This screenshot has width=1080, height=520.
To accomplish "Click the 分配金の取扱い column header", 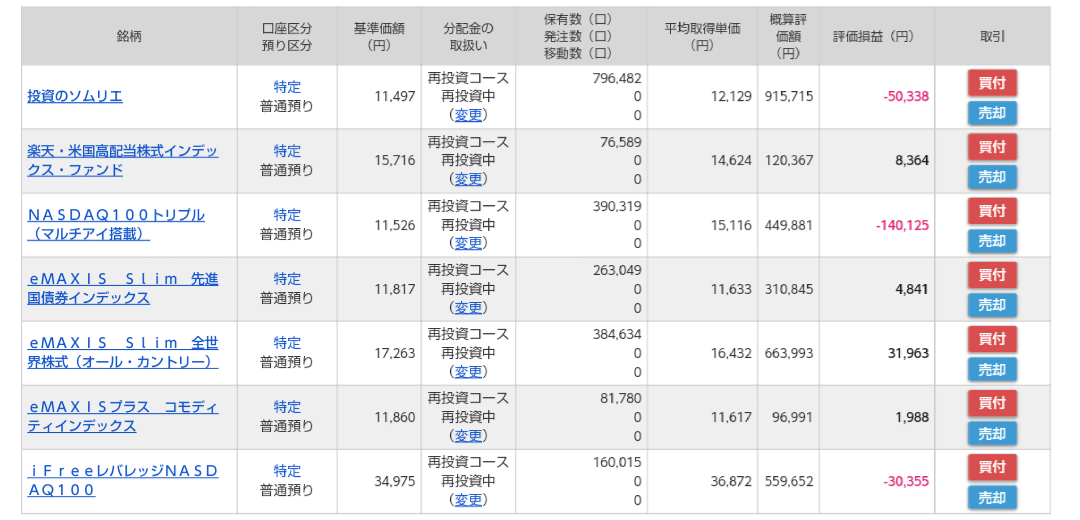I will tap(468, 37).
